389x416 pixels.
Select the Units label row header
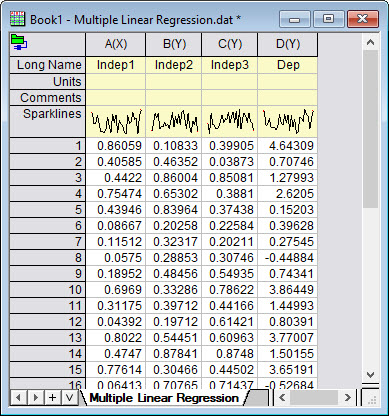tap(47, 81)
